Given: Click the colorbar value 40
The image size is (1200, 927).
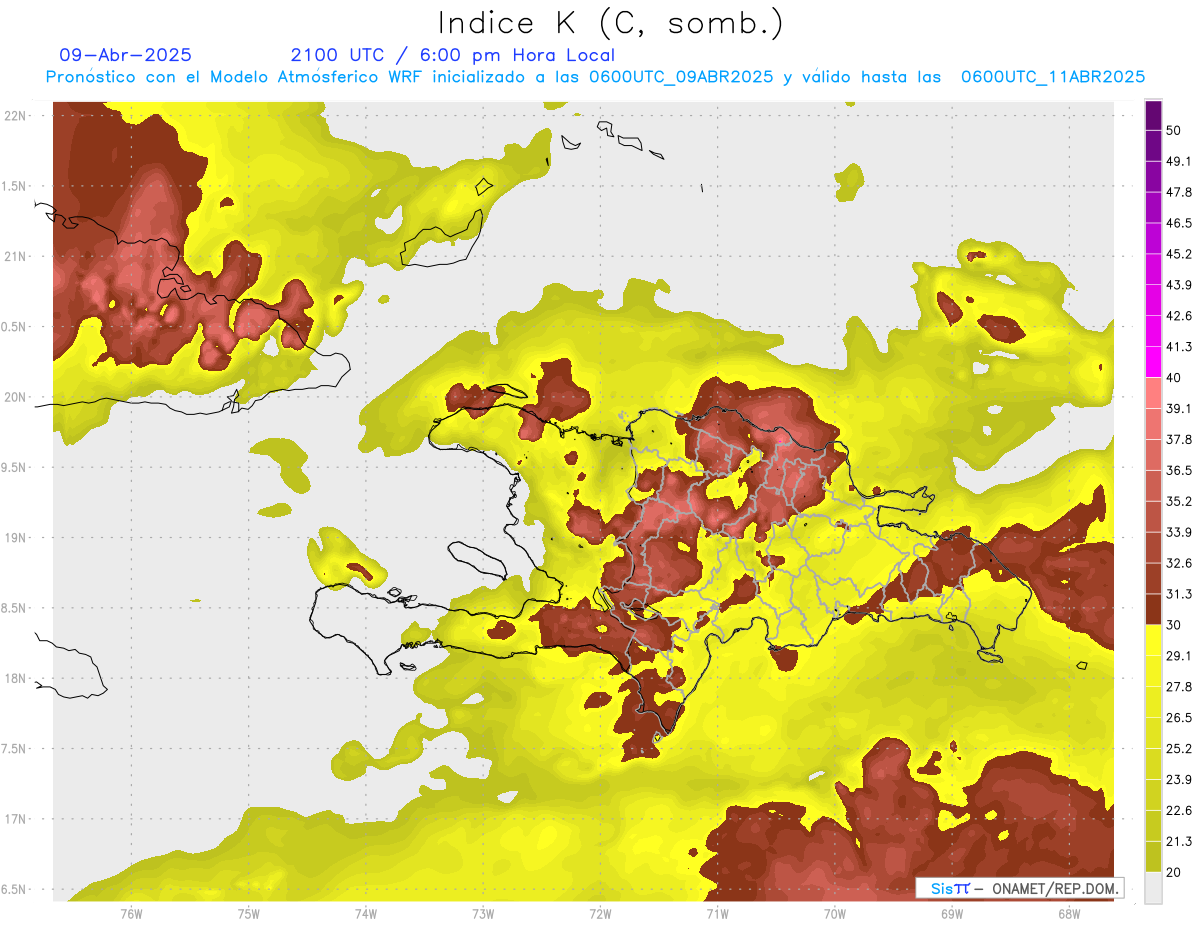Looking at the screenshot, I should click(x=1175, y=377).
